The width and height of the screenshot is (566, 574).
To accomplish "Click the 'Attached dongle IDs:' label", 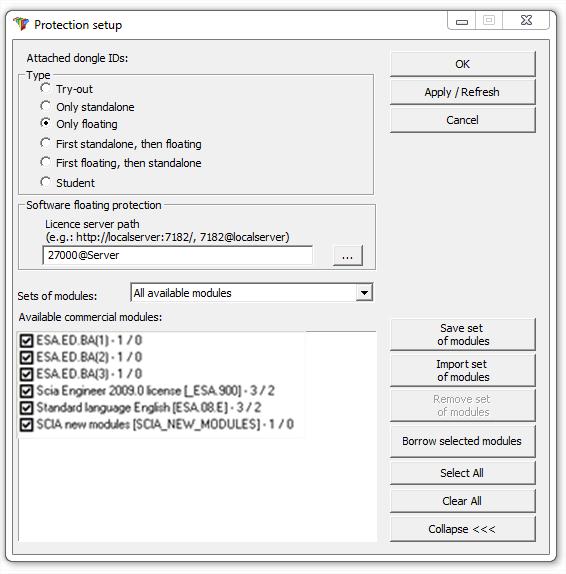I will (77, 58).
